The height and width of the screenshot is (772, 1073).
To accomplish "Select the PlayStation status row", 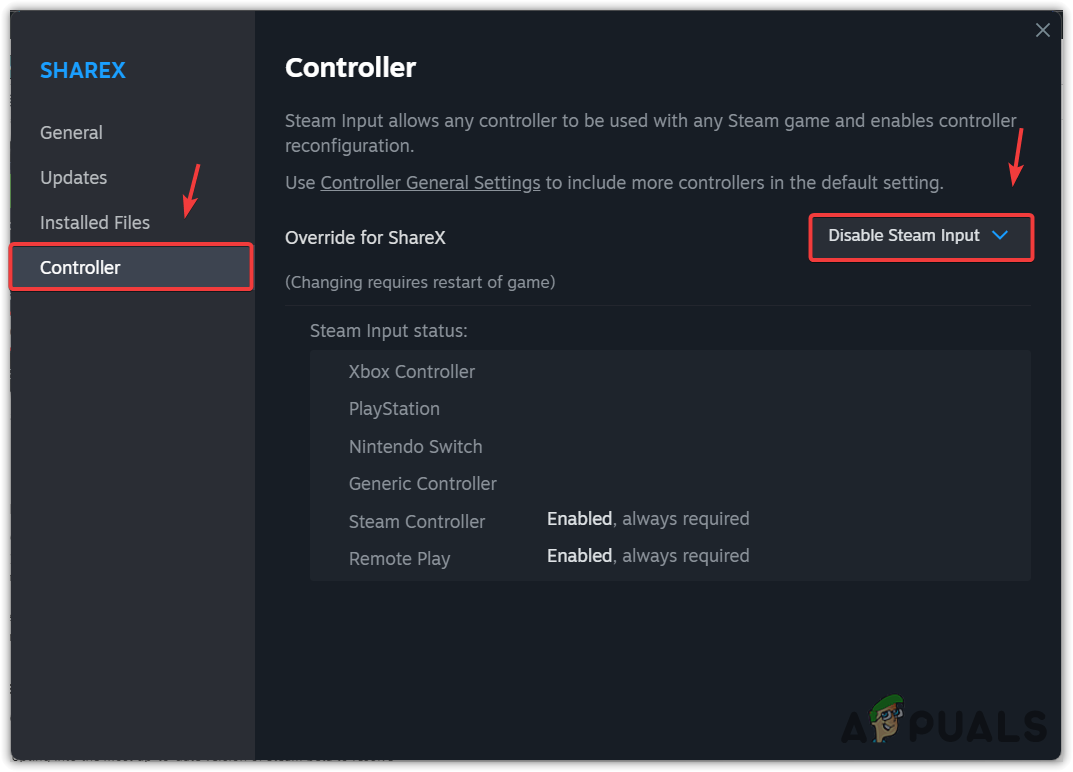I will tap(394, 409).
